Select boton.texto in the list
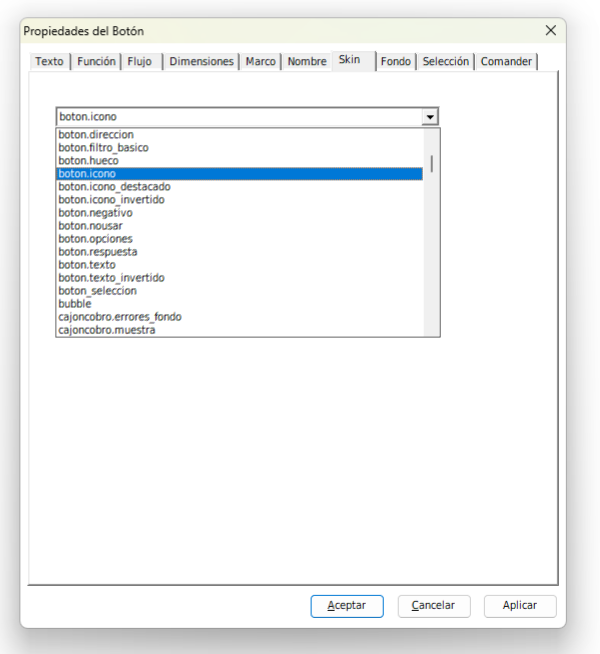Viewport: 600px width, 654px height. [240, 265]
